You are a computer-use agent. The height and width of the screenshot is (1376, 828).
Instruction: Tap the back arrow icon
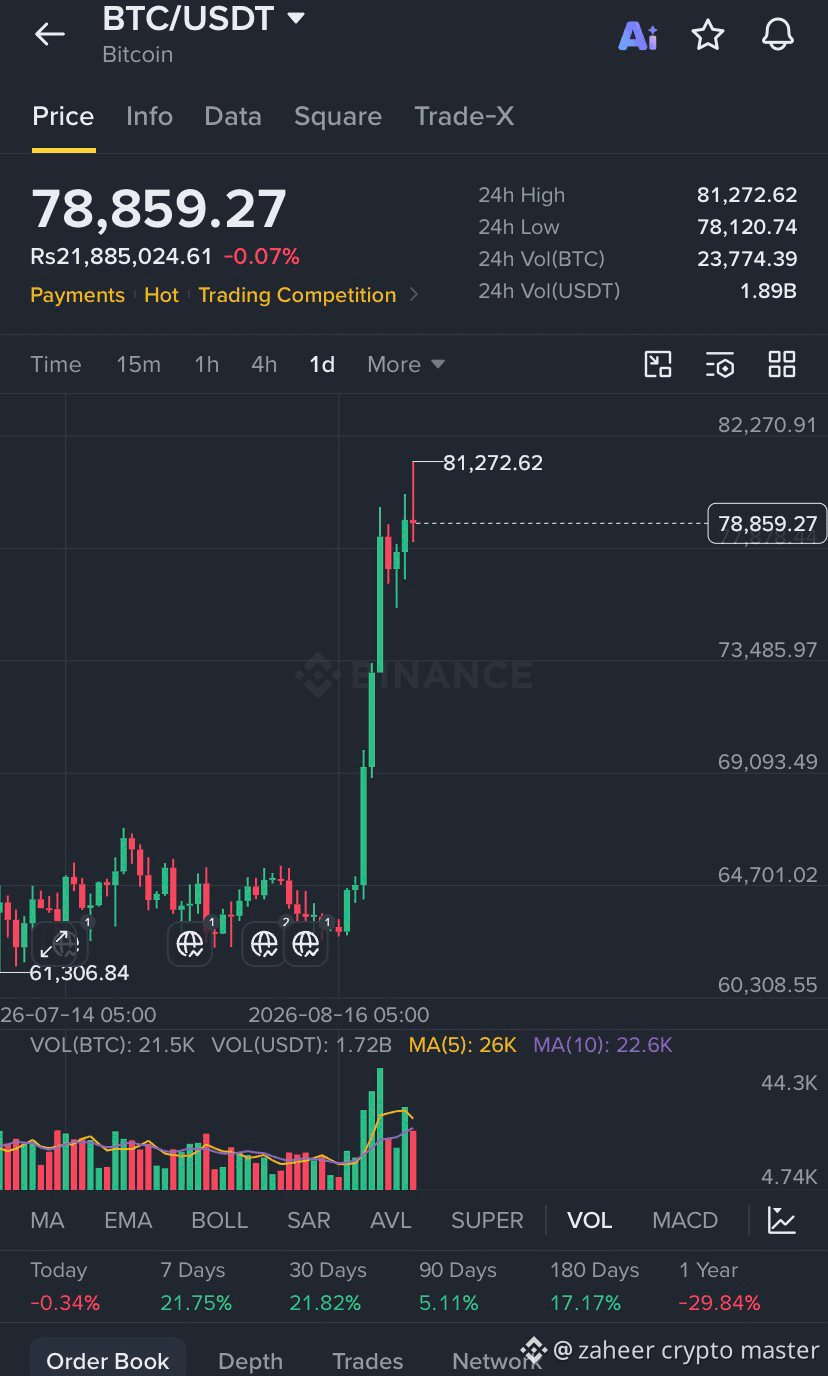(49, 34)
